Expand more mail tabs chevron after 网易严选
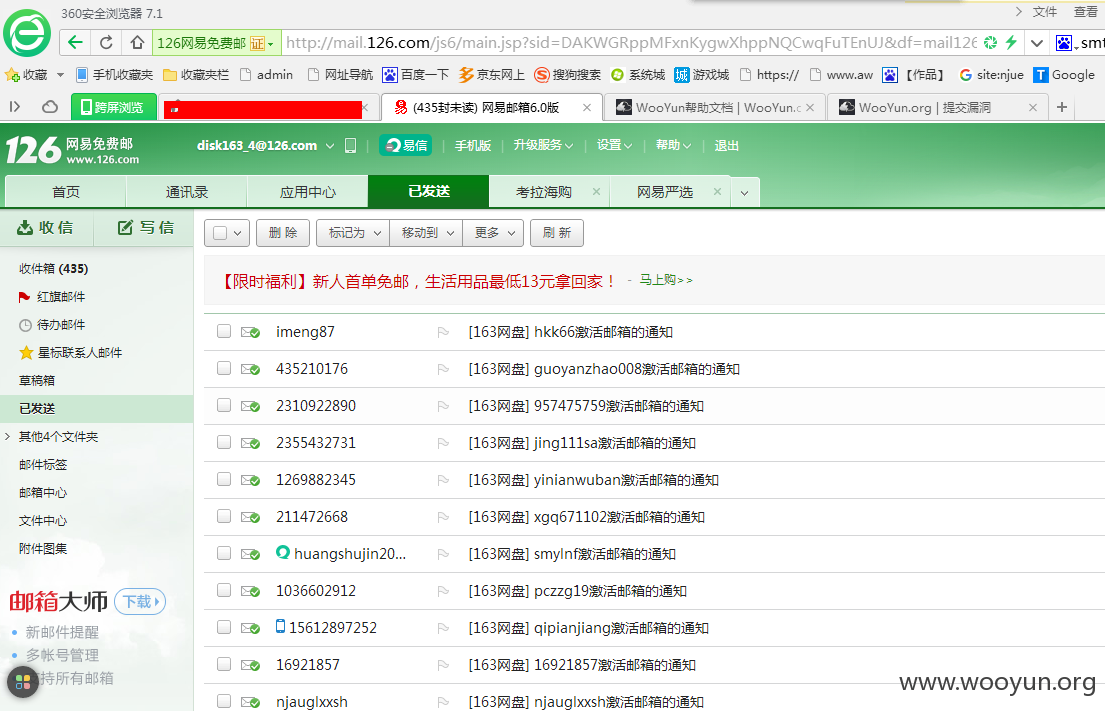1105x711 pixels. pos(744,192)
